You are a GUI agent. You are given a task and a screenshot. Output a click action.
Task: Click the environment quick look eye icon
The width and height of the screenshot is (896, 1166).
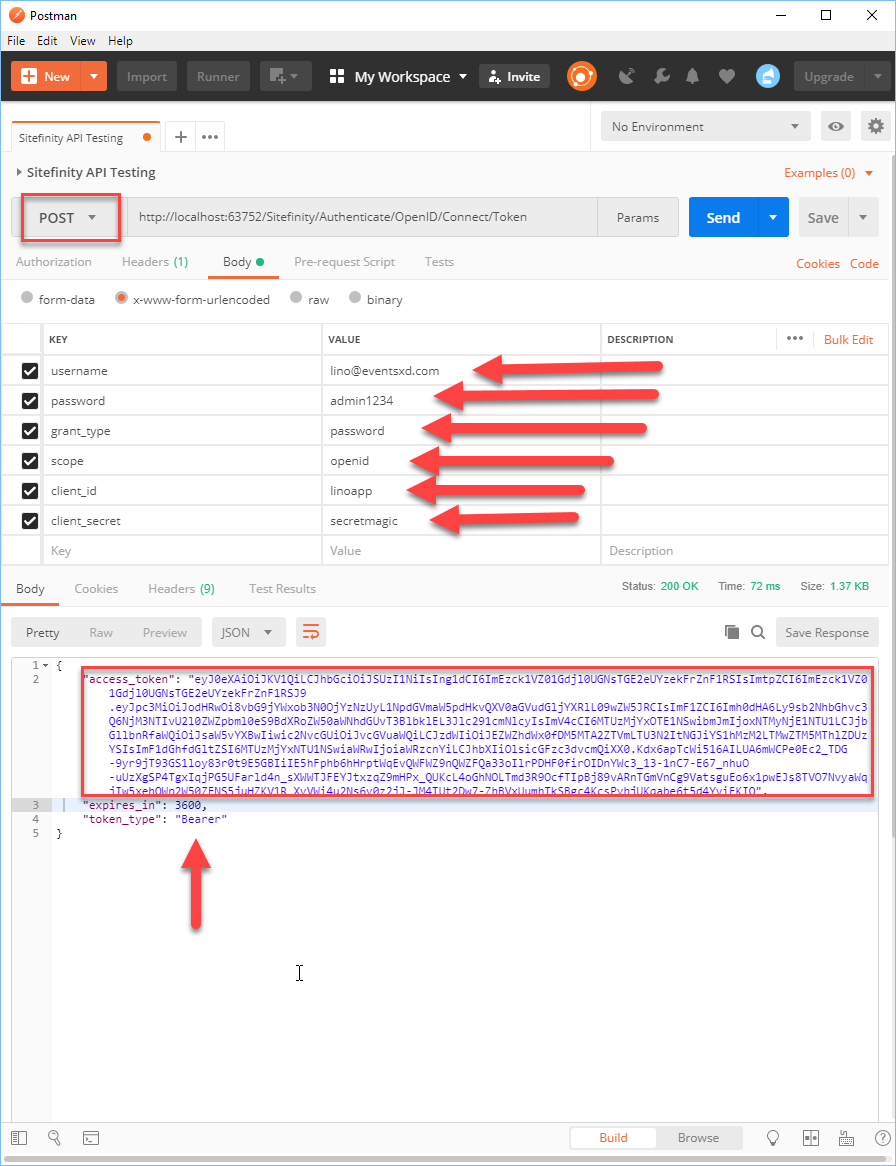(836, 126)
